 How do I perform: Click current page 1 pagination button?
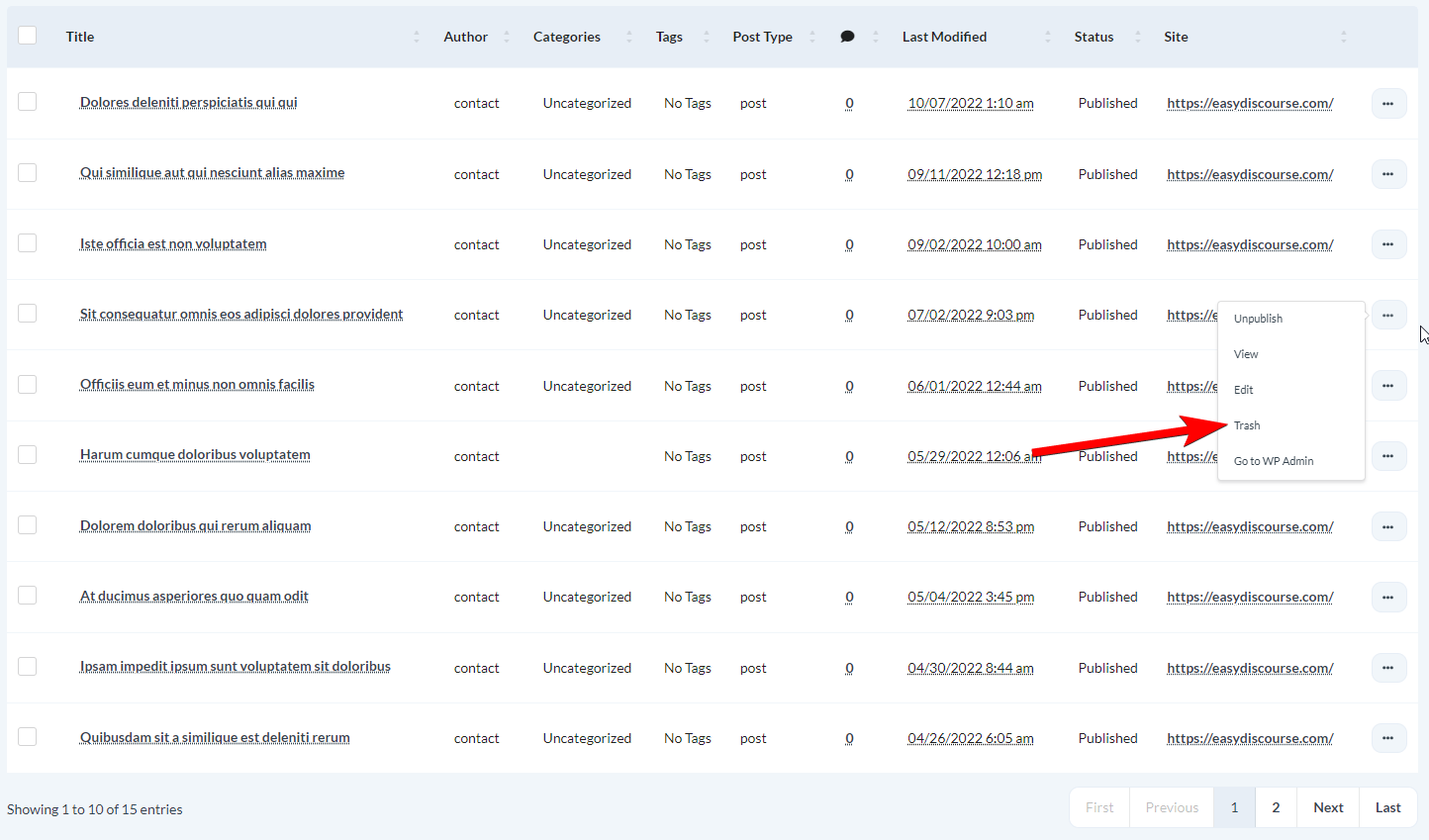pos(1235,807)
